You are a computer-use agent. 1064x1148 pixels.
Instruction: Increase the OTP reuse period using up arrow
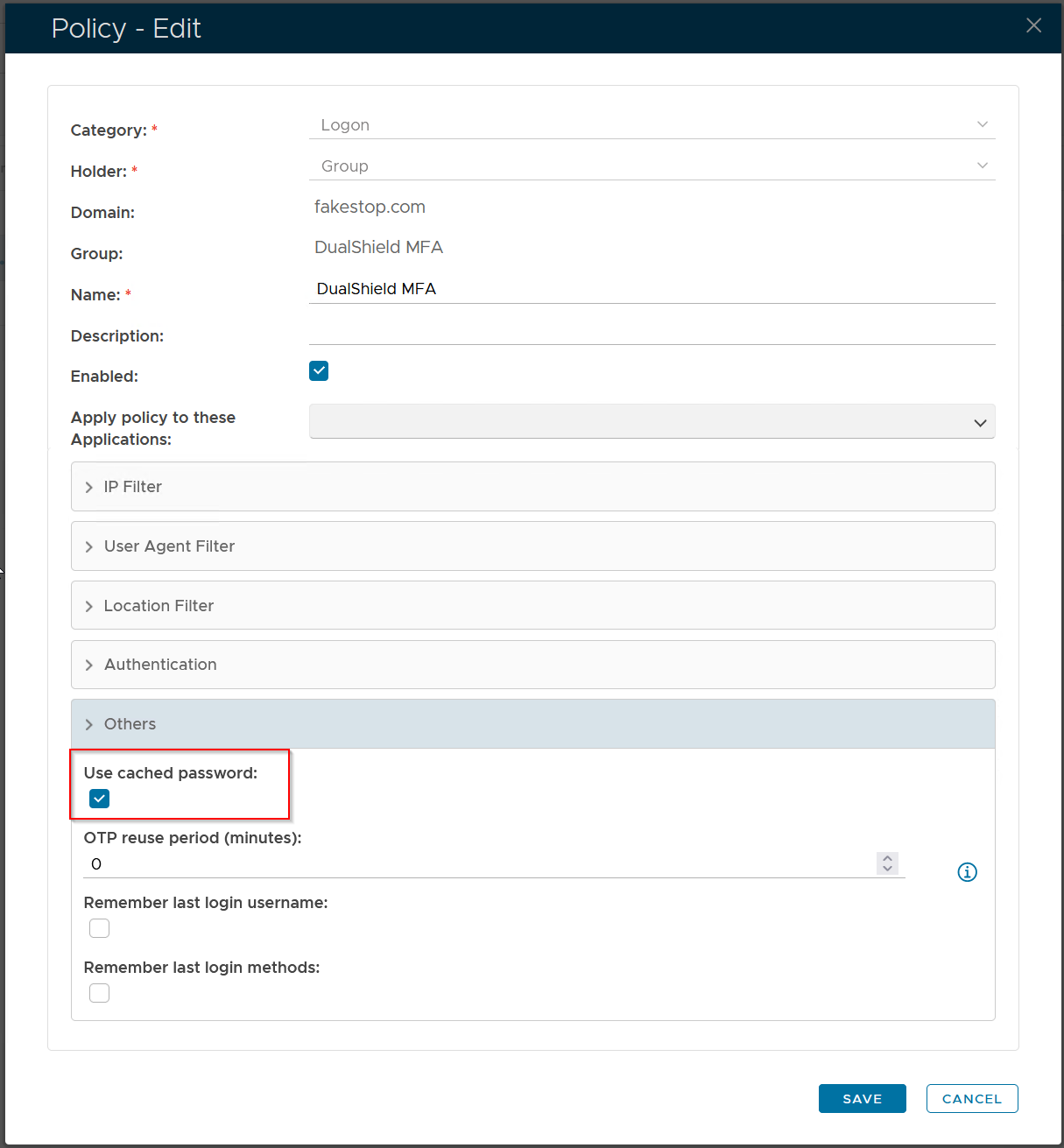(x=887, y=858)
